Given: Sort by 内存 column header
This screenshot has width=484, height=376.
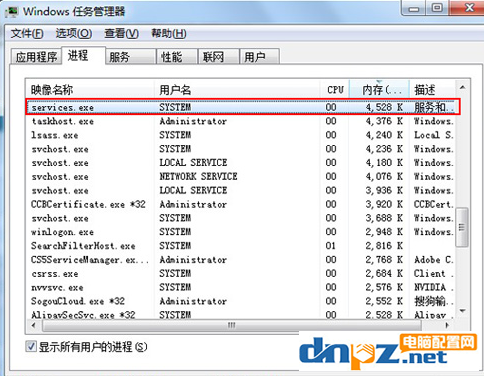Looking at the screenshot, I should (379, 90).
